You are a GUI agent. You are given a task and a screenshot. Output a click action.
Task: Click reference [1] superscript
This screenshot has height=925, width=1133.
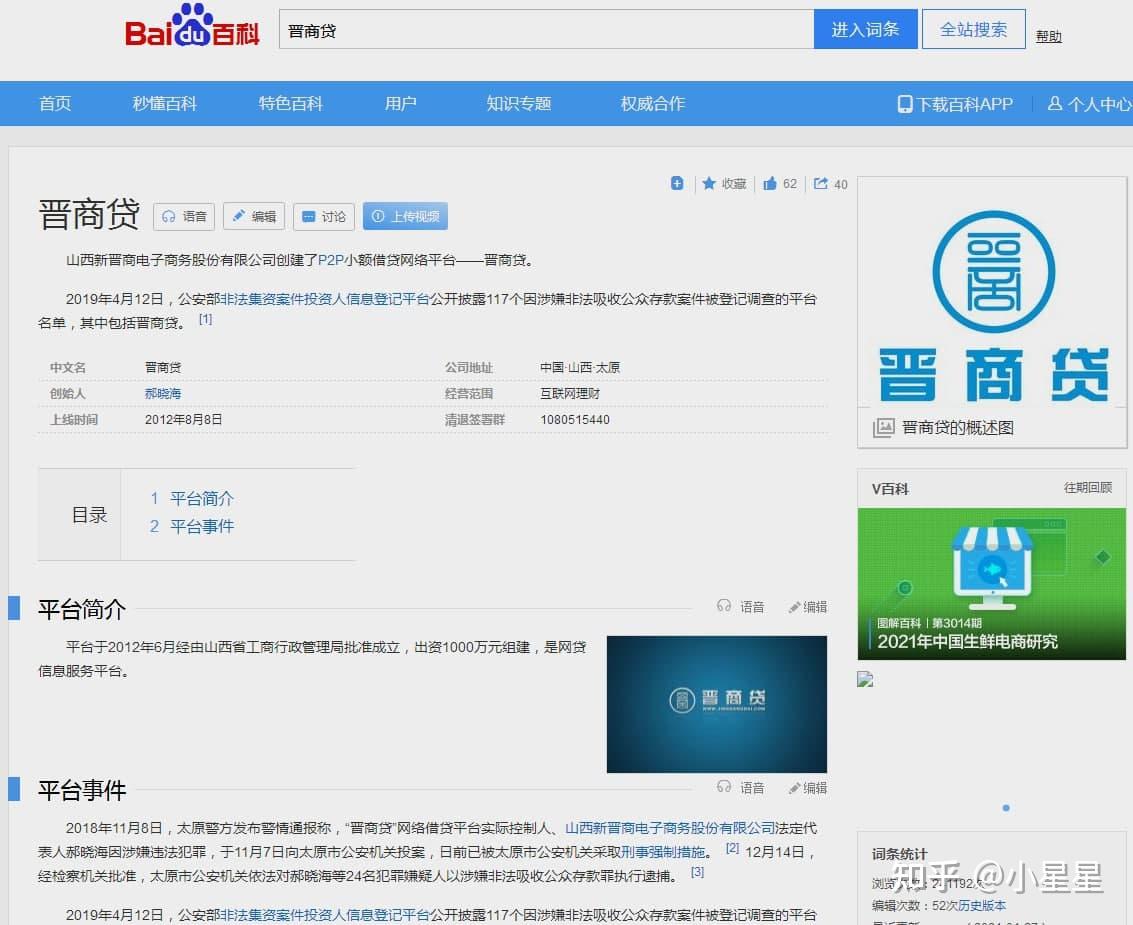[205, 319]
